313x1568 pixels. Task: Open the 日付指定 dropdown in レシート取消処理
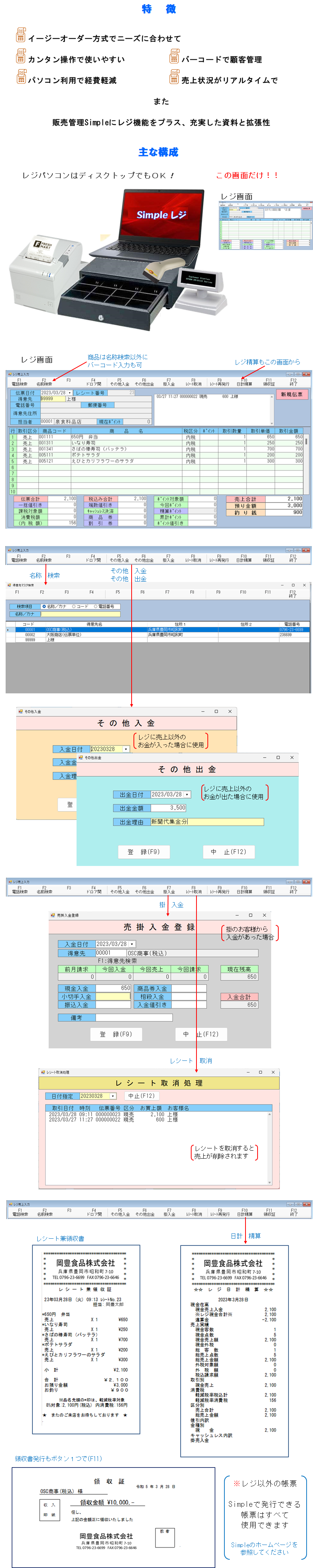pos(112,1096)
